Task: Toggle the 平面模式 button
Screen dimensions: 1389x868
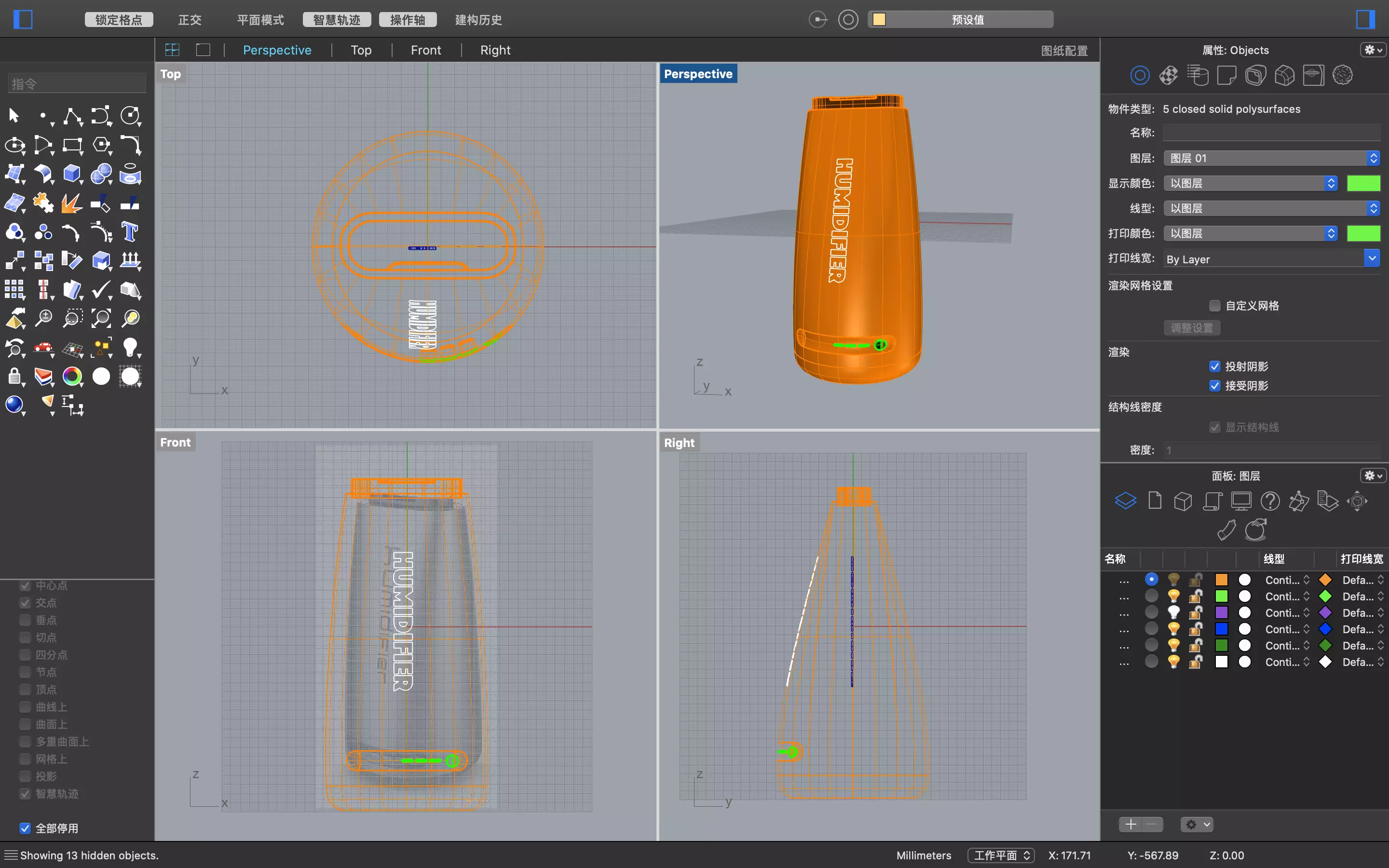Action: 260,19
